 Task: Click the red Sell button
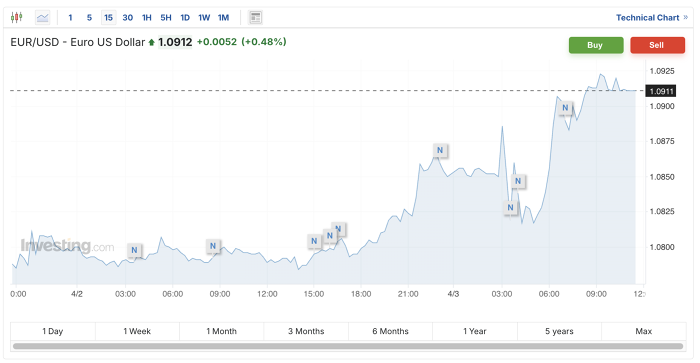coord(658,45)
